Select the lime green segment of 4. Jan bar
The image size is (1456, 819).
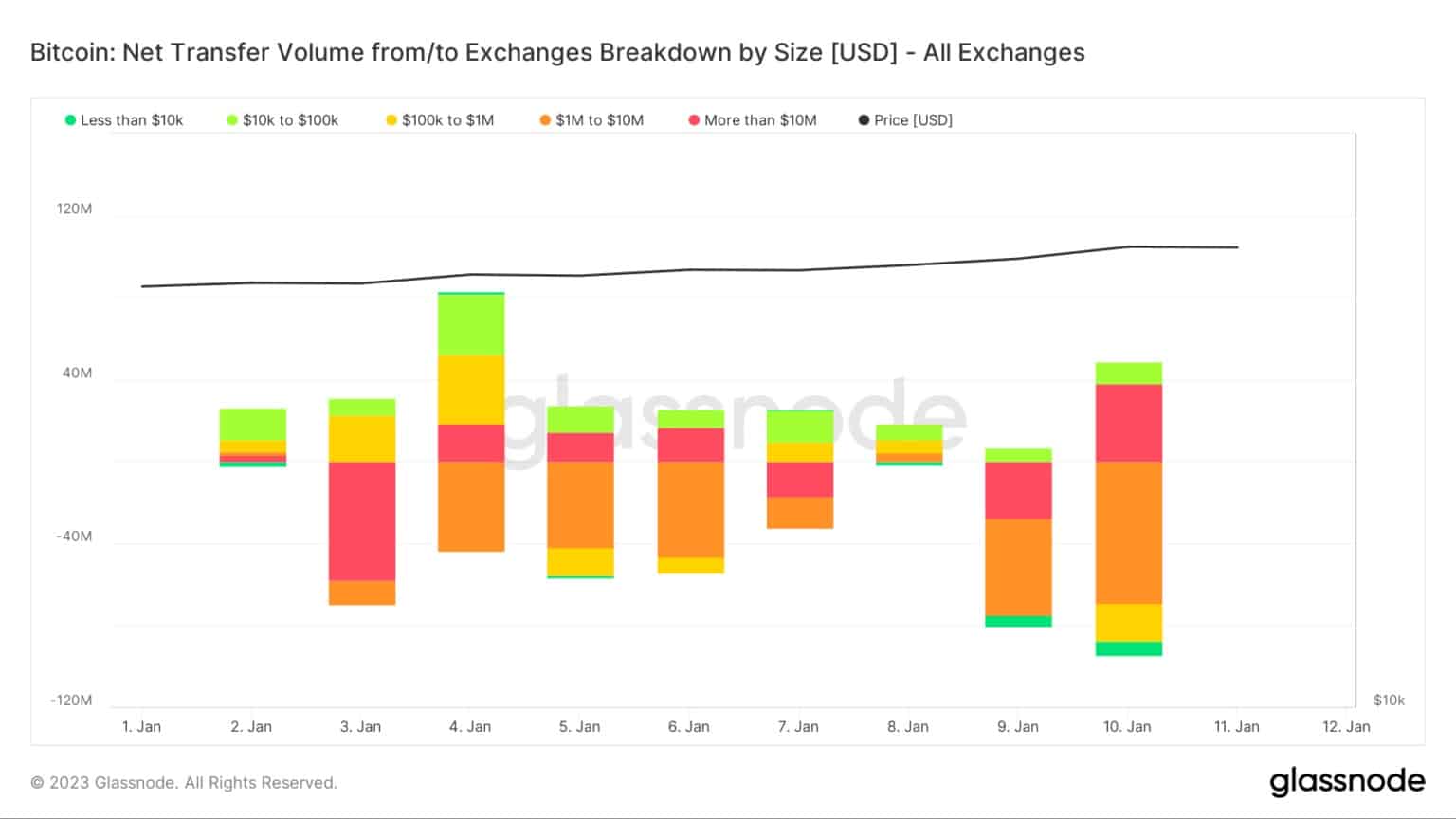[x=471, y=324]
